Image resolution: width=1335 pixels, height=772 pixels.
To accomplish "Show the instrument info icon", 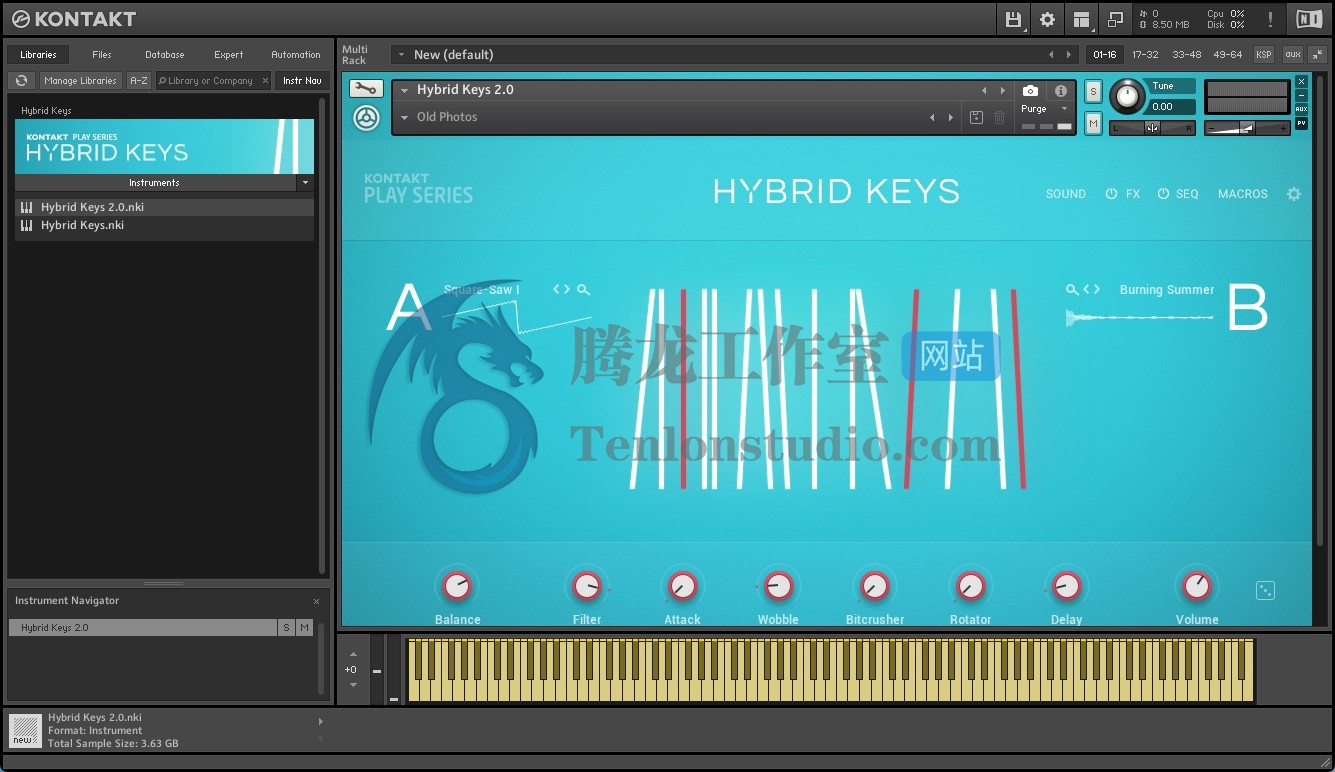I will click(x=1061, y=90).
